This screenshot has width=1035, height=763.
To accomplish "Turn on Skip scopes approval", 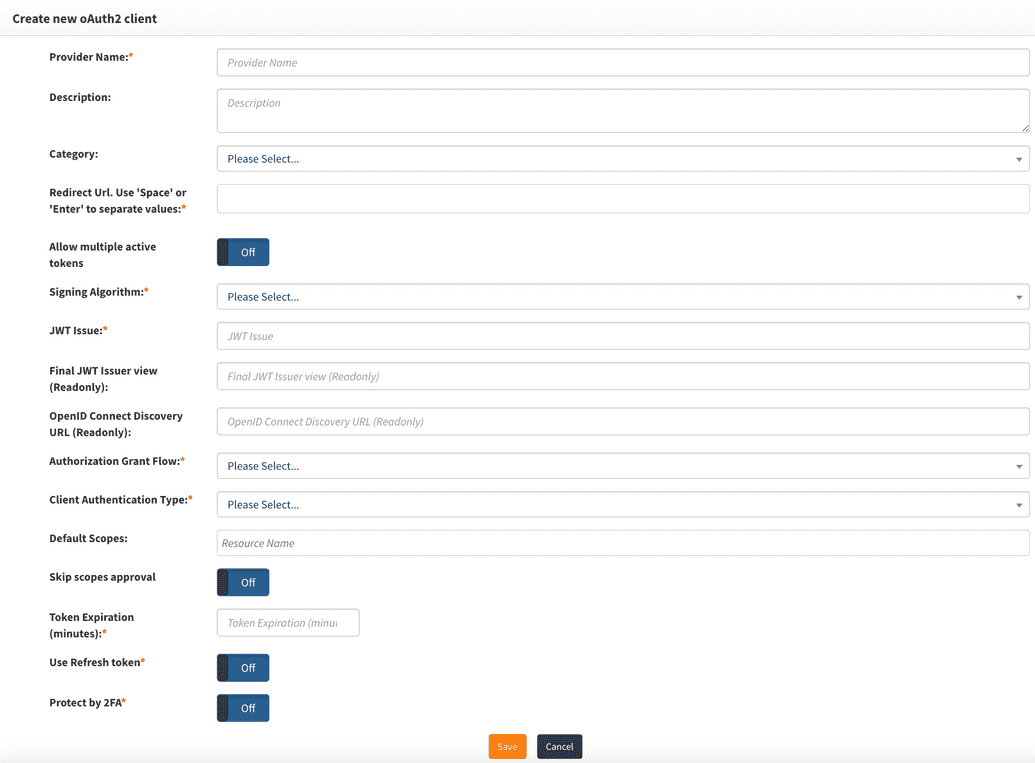I will (242, 582).
